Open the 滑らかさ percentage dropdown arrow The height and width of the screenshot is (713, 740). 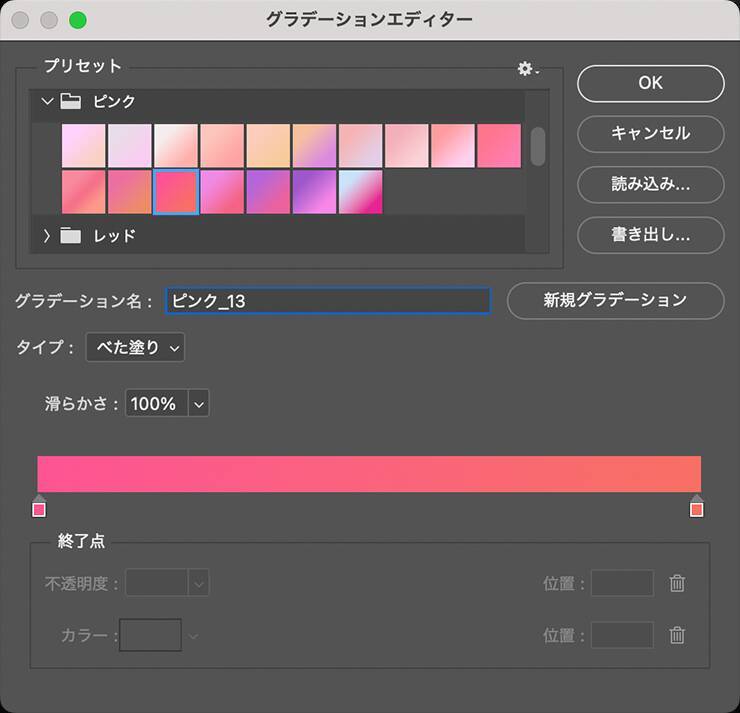(198, 404)
